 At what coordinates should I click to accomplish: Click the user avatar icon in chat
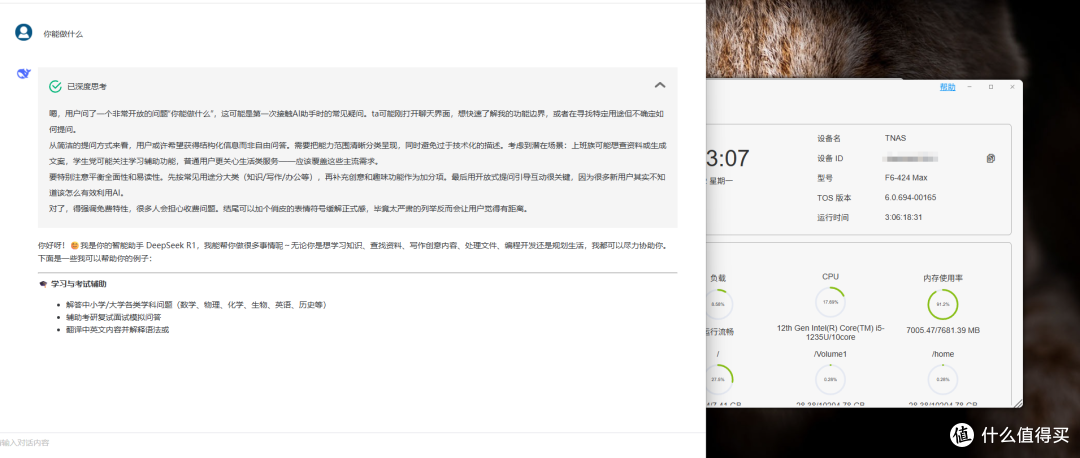point(23,32)
